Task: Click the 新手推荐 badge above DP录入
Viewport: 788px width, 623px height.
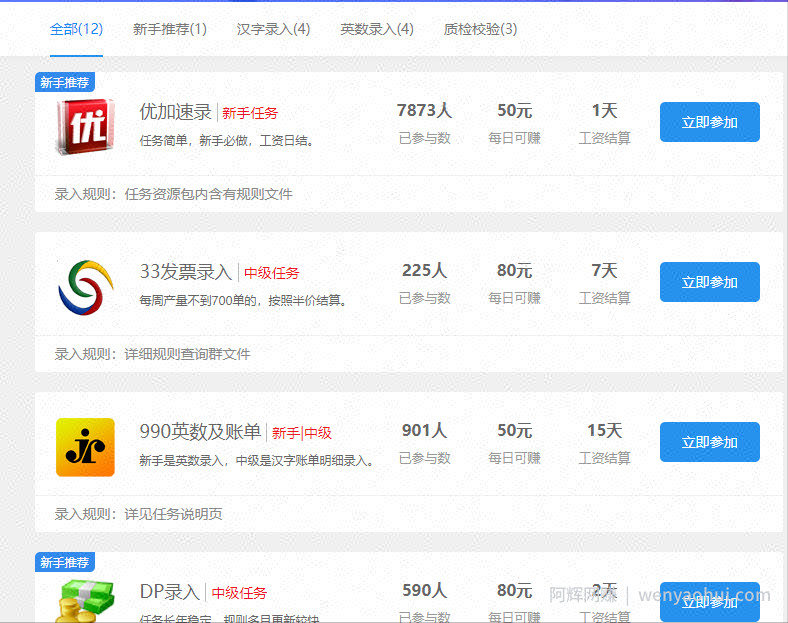Action: (65, 562)
